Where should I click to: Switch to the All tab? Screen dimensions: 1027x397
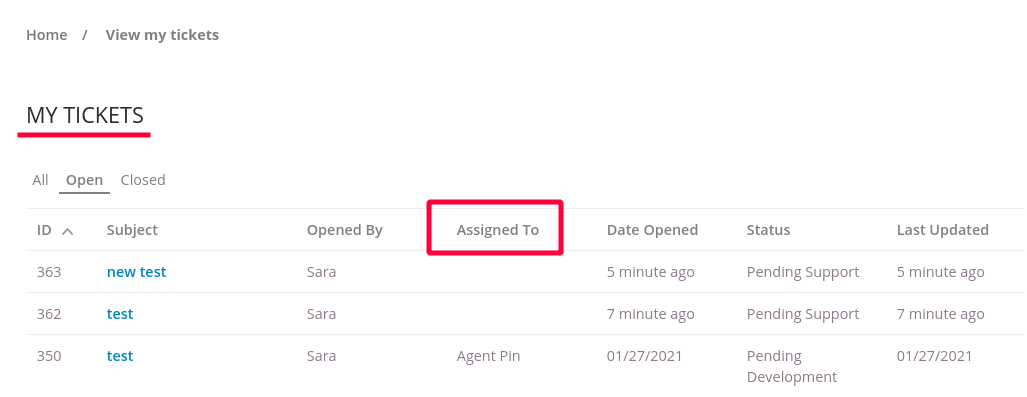point(41,180)
